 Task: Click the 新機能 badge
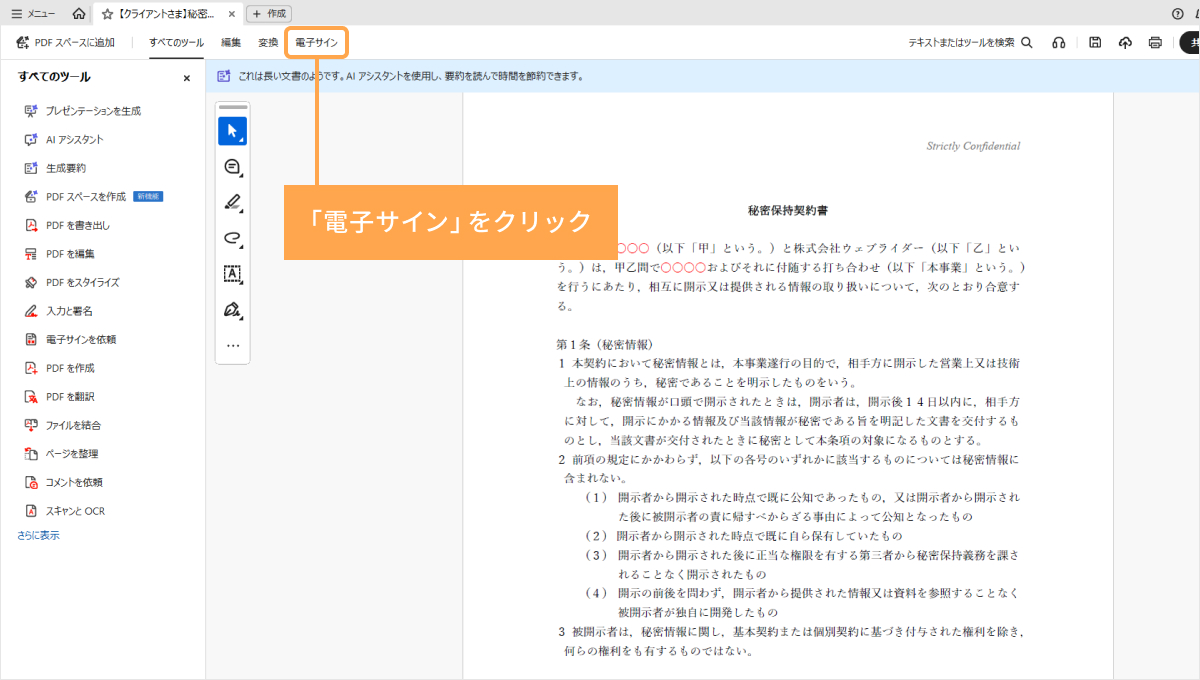148,197
